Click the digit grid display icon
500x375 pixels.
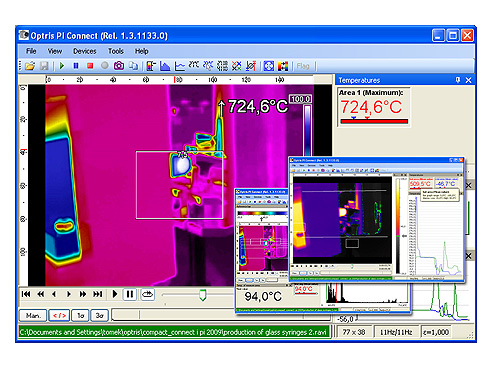point(222,66)
